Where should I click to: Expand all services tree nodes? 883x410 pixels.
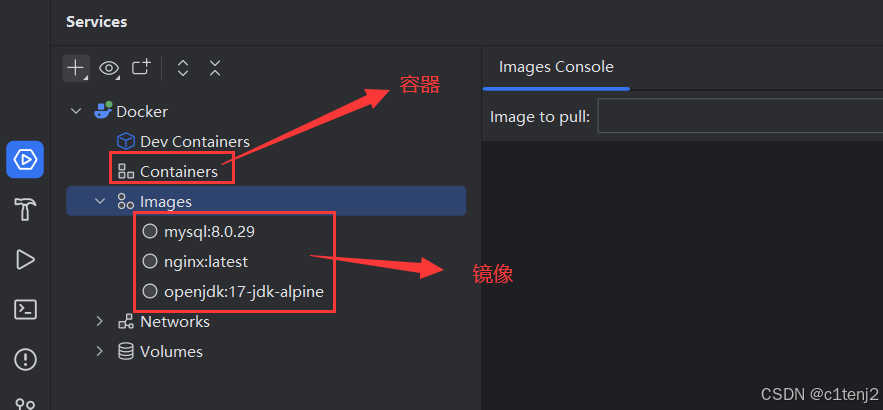click(x=182, y=69)
